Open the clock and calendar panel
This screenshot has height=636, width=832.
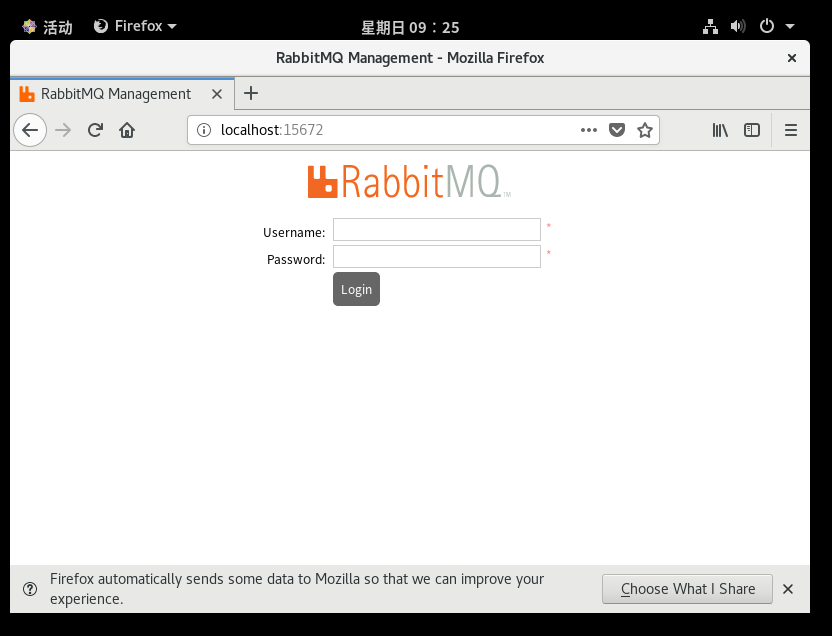[x=410, y=27]
